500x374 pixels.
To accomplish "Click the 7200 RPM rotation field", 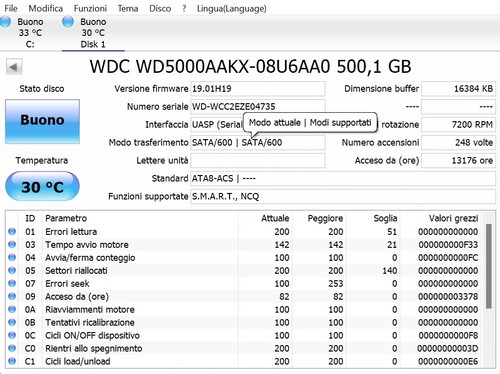I will [458, 125].
